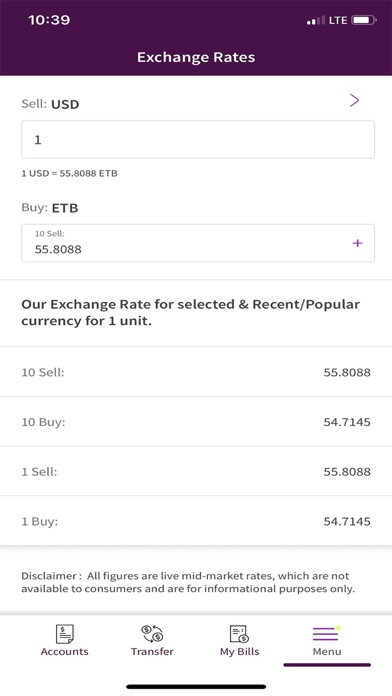Viewport: 392px width, 696px height.
Task: Tap the signal strength bars icon
Action: [316, 20]
